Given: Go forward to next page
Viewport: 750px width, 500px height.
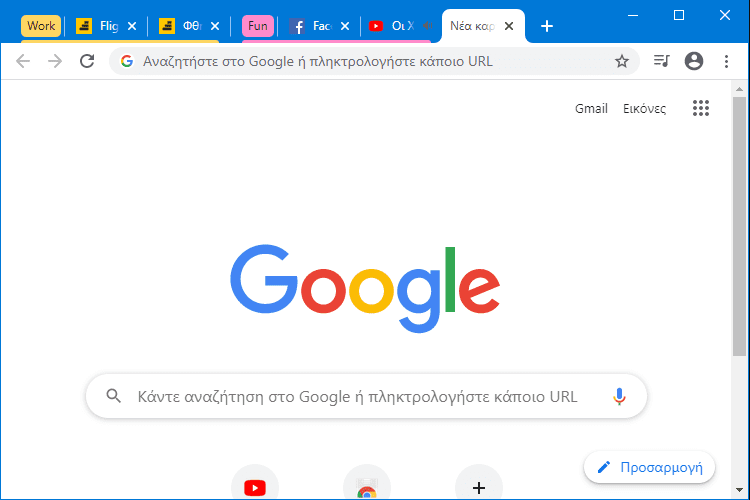Looking at the screenshot, I should click(x=55, y=61).
